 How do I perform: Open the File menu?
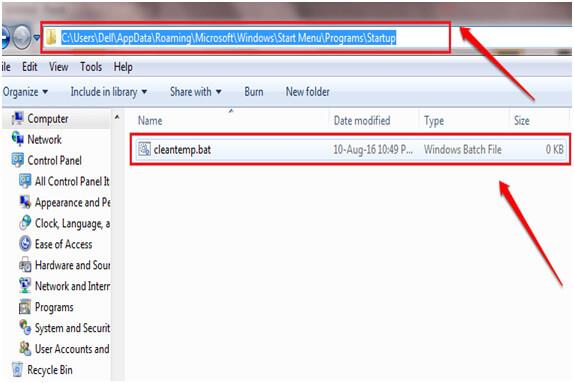pyautogui.click(x=5, y=67)
